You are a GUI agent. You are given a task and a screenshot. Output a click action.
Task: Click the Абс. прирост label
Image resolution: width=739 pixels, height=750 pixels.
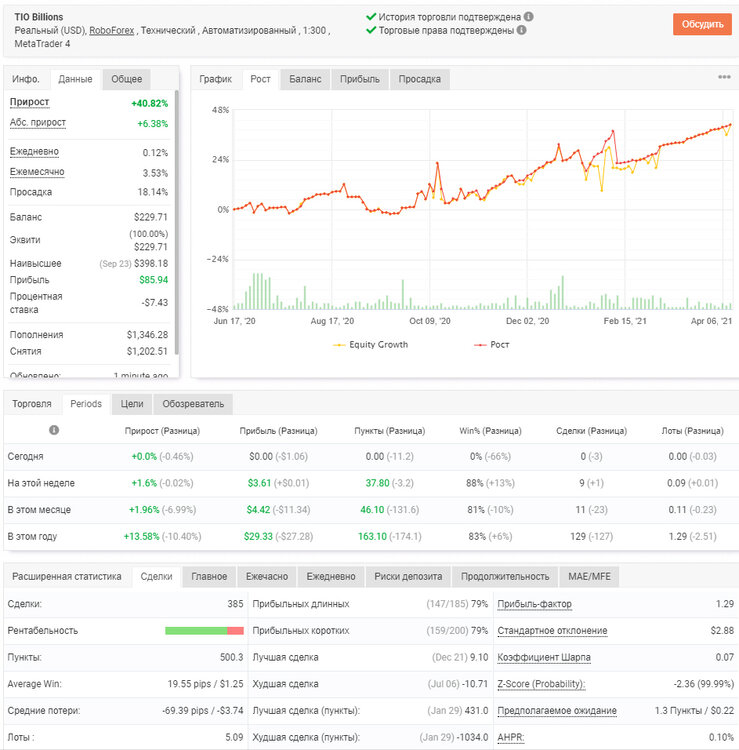(38, 122)
